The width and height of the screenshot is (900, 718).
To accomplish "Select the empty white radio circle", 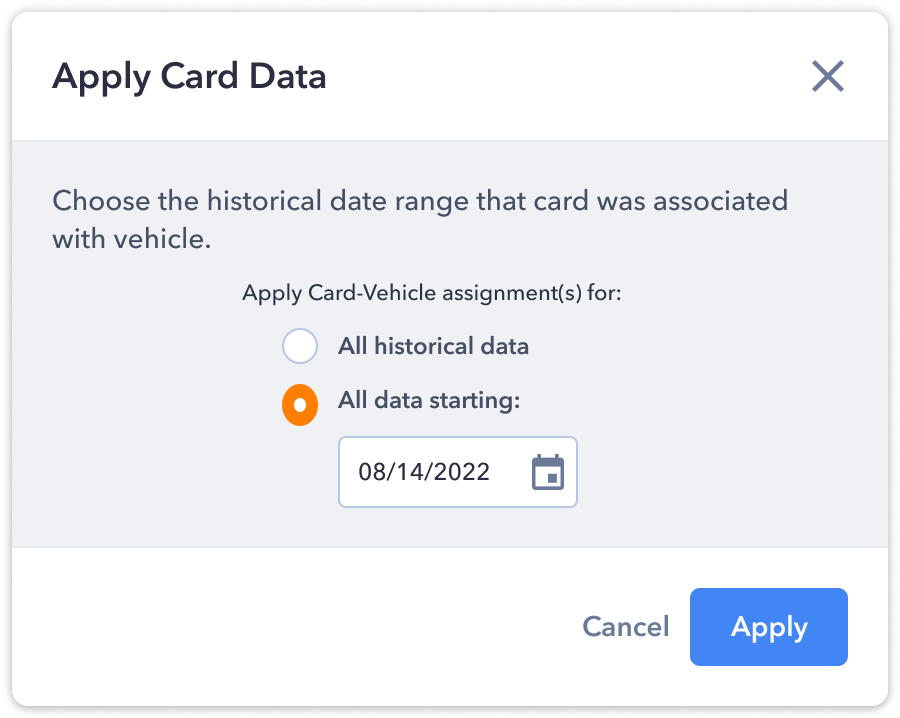I will tap(300, 346).
